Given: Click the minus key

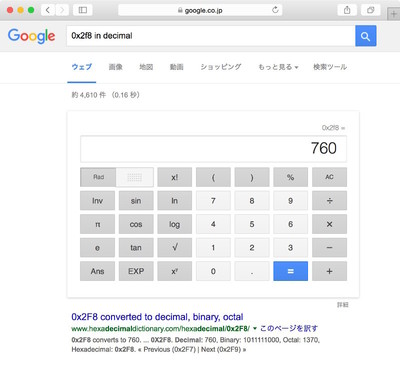Looking at the screenshot, I should pos(329,247).
